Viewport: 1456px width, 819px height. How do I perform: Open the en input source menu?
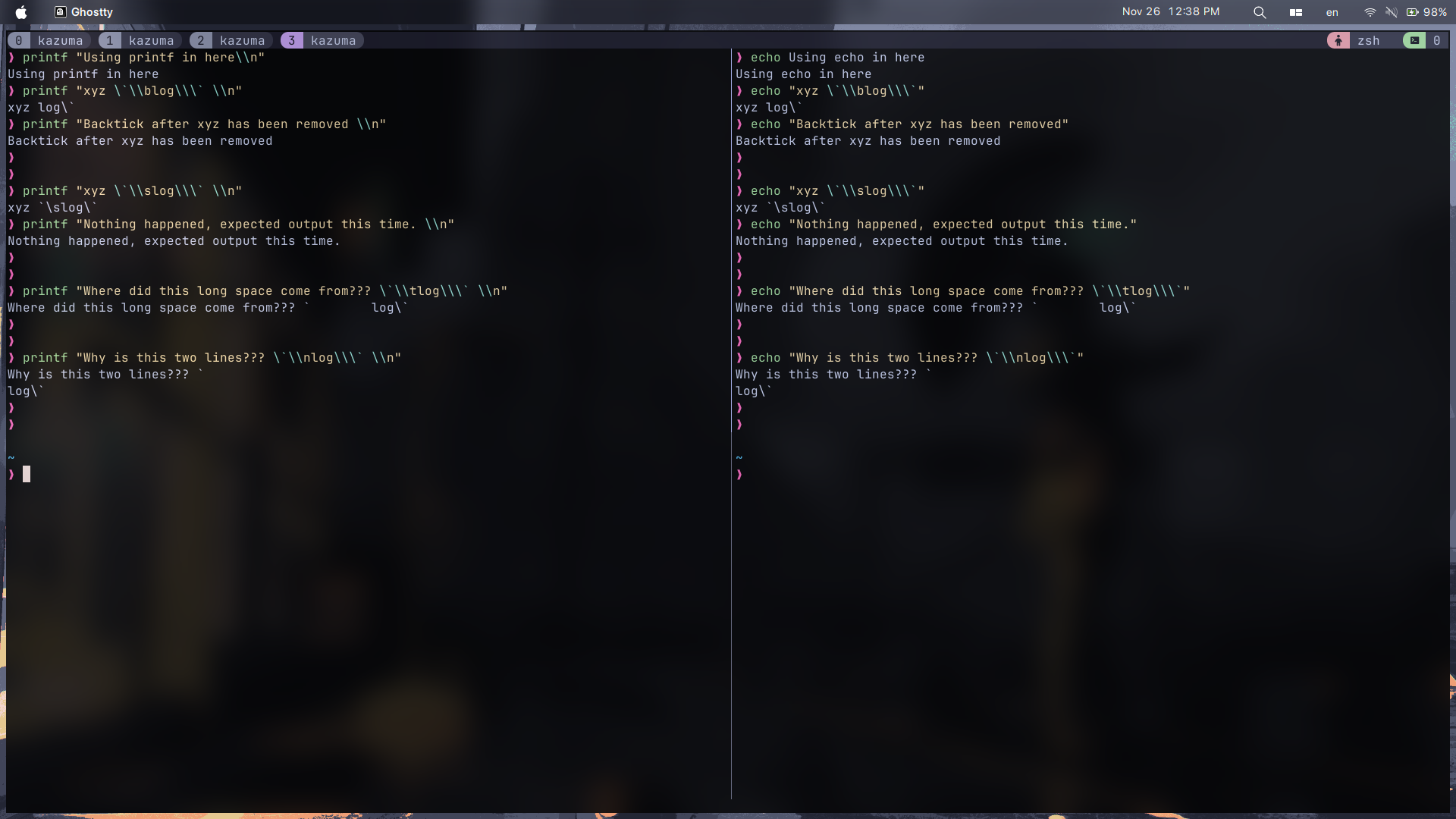pyautogui.click(x=1332, y=12)
